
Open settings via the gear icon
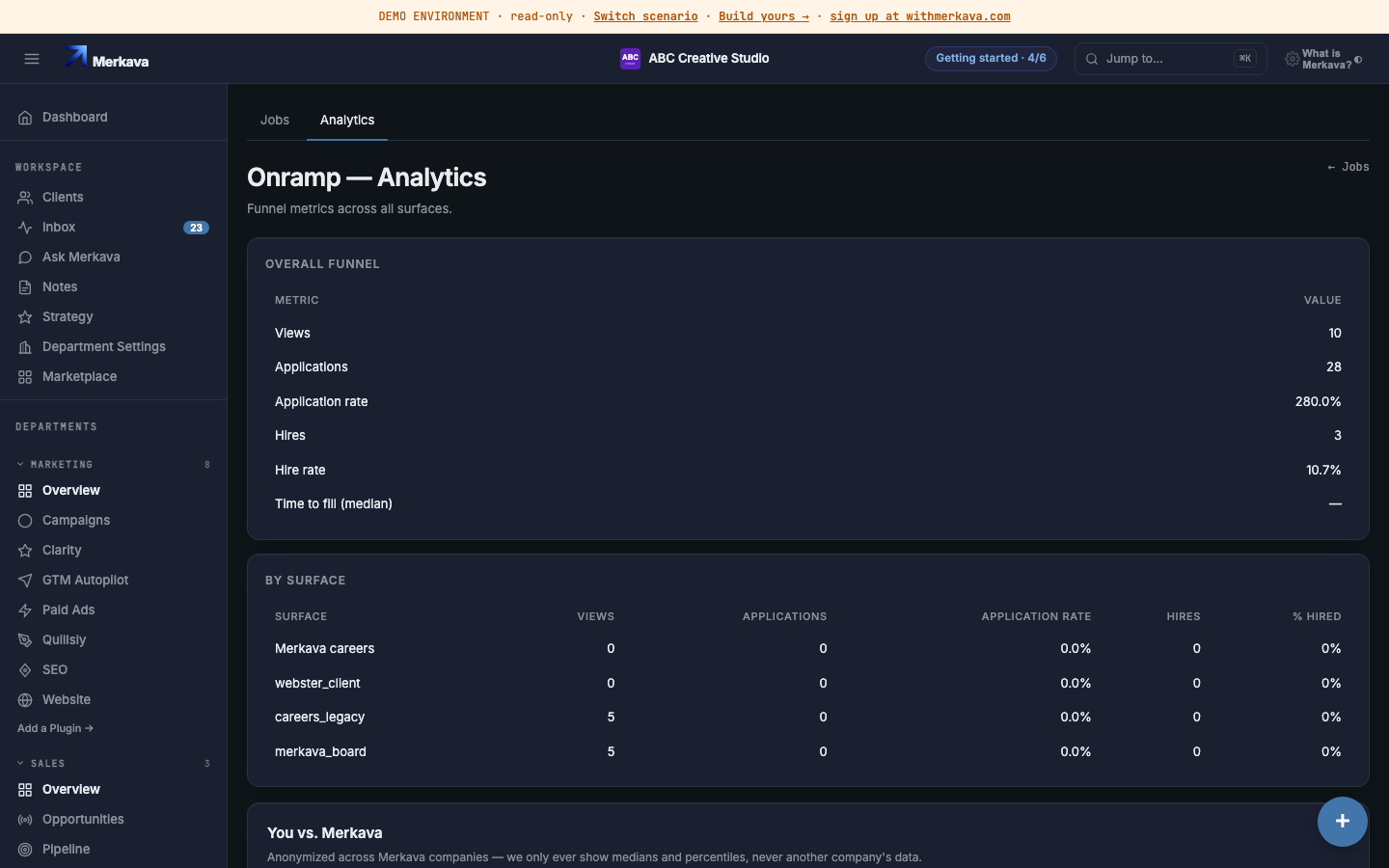coord(1292,60)
